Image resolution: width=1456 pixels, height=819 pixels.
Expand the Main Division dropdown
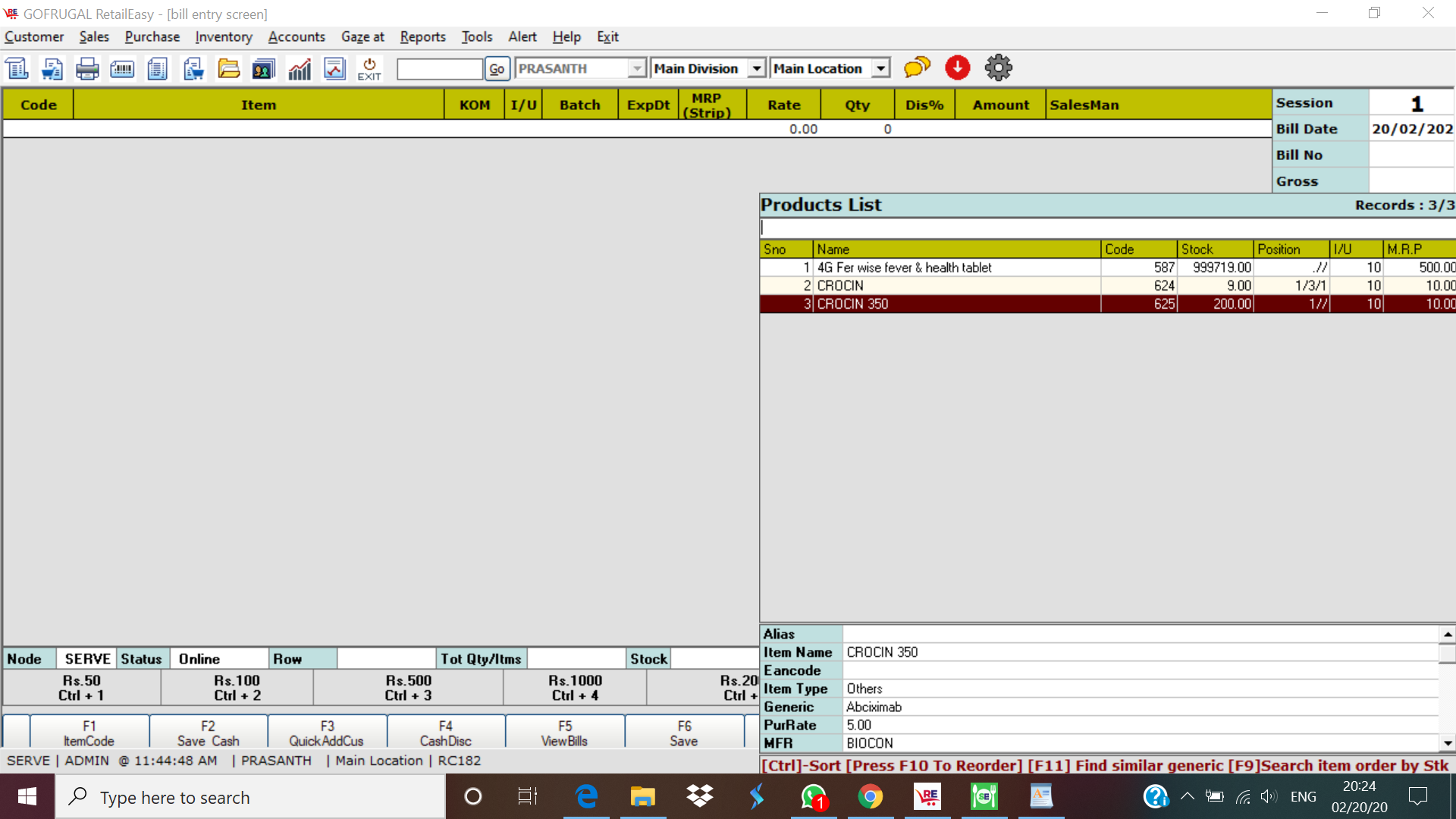pos(756,69)
